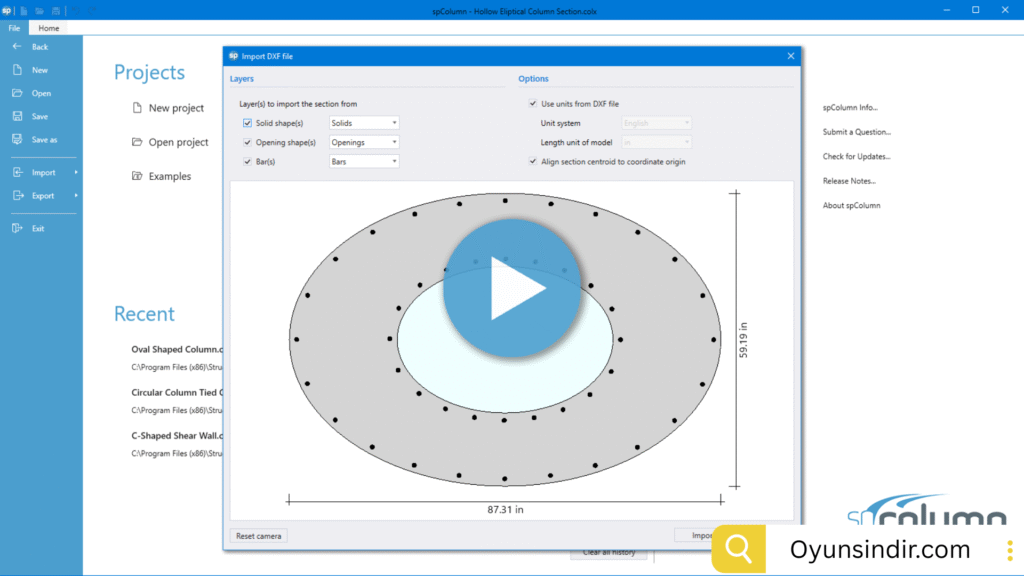Open the Oval Shaped Column recent file
Image resolution: width=1024 pixels, height=576 pixels.
click(x=177, y=350)
